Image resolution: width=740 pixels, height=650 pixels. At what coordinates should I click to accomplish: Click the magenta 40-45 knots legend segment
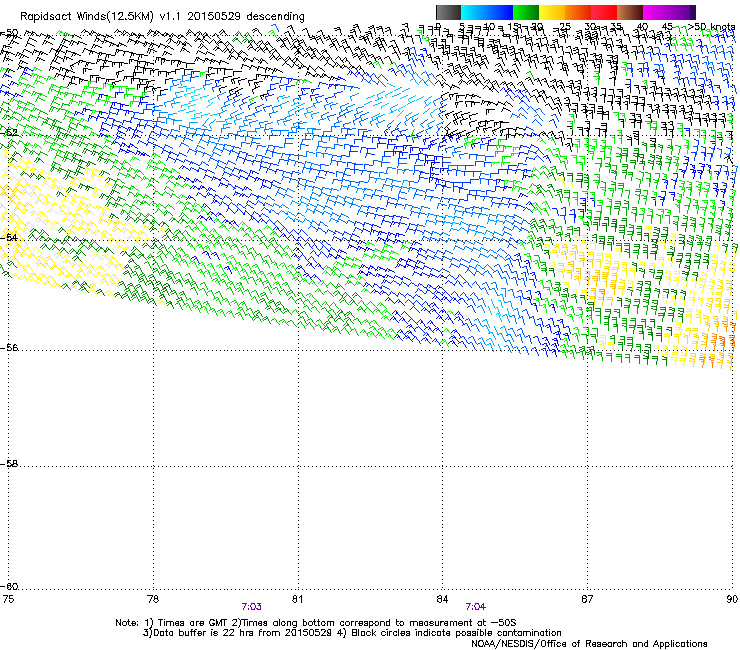click(x=656, y=12)
